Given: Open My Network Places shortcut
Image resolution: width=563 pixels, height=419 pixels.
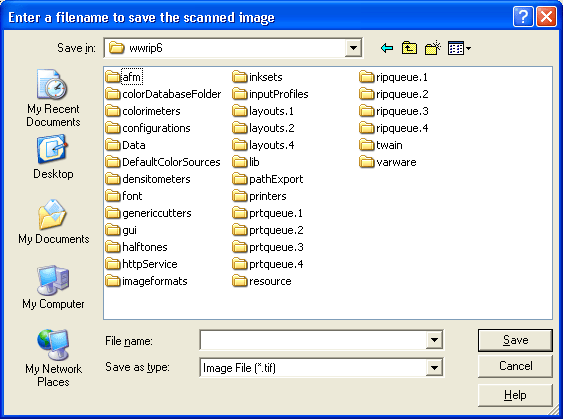Looking at the screenshot, I should click(53, 358).
